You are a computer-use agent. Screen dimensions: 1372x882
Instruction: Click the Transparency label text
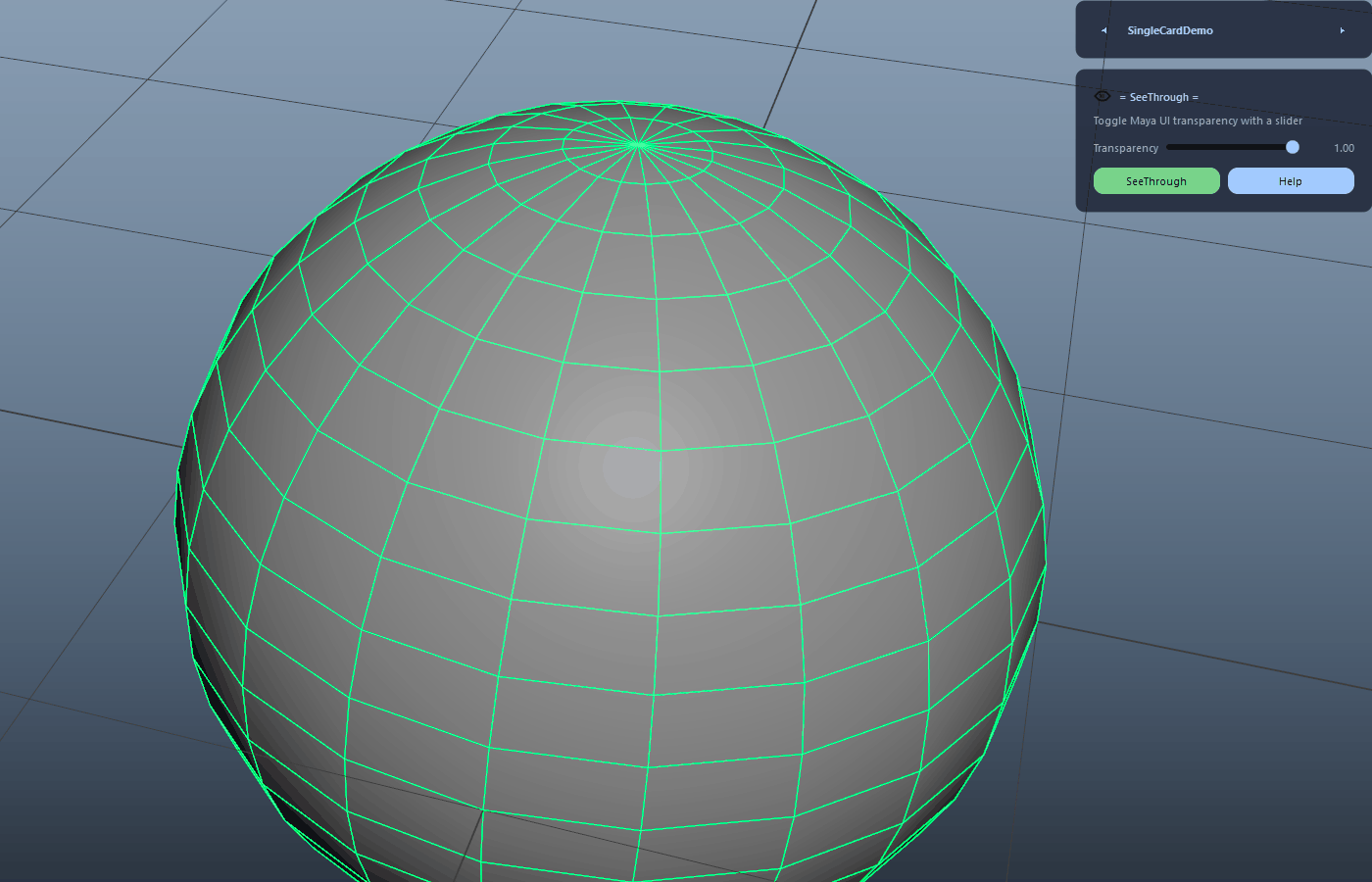pos(1126,148)
